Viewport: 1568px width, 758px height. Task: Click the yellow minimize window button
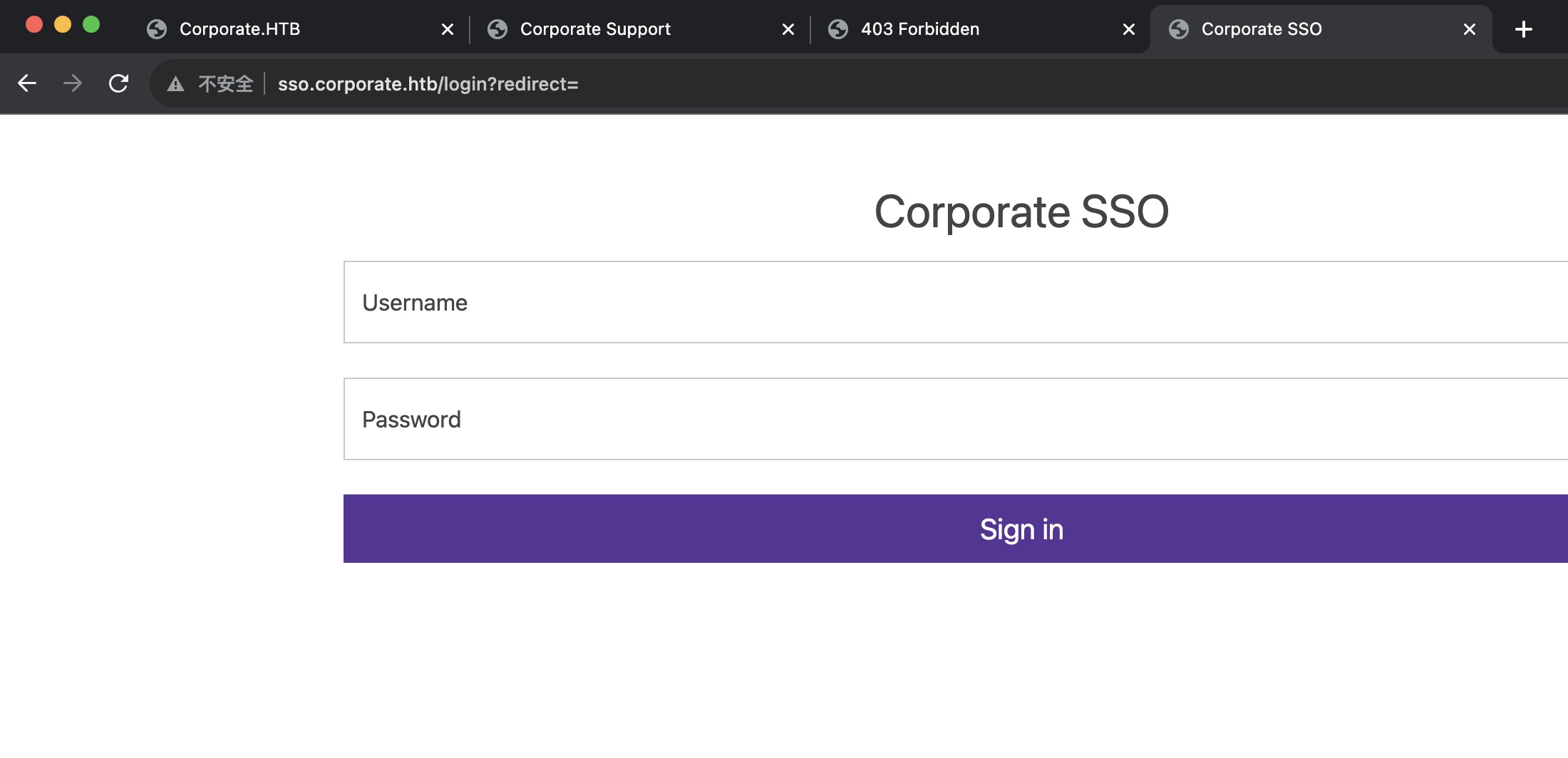click(x=63, y=24)
